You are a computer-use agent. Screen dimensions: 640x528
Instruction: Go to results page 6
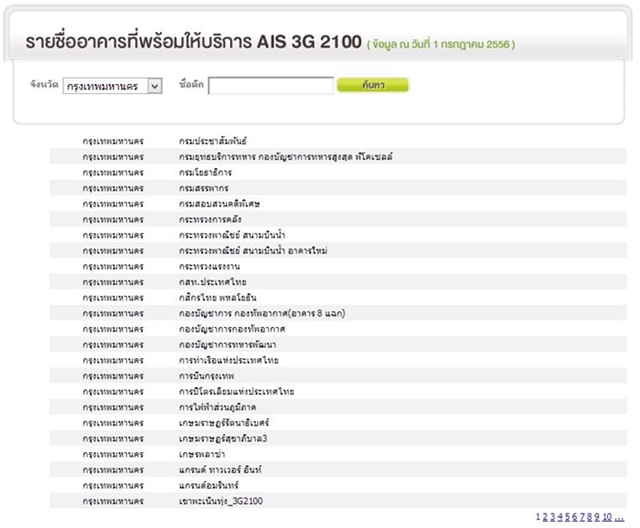[575, 517]
